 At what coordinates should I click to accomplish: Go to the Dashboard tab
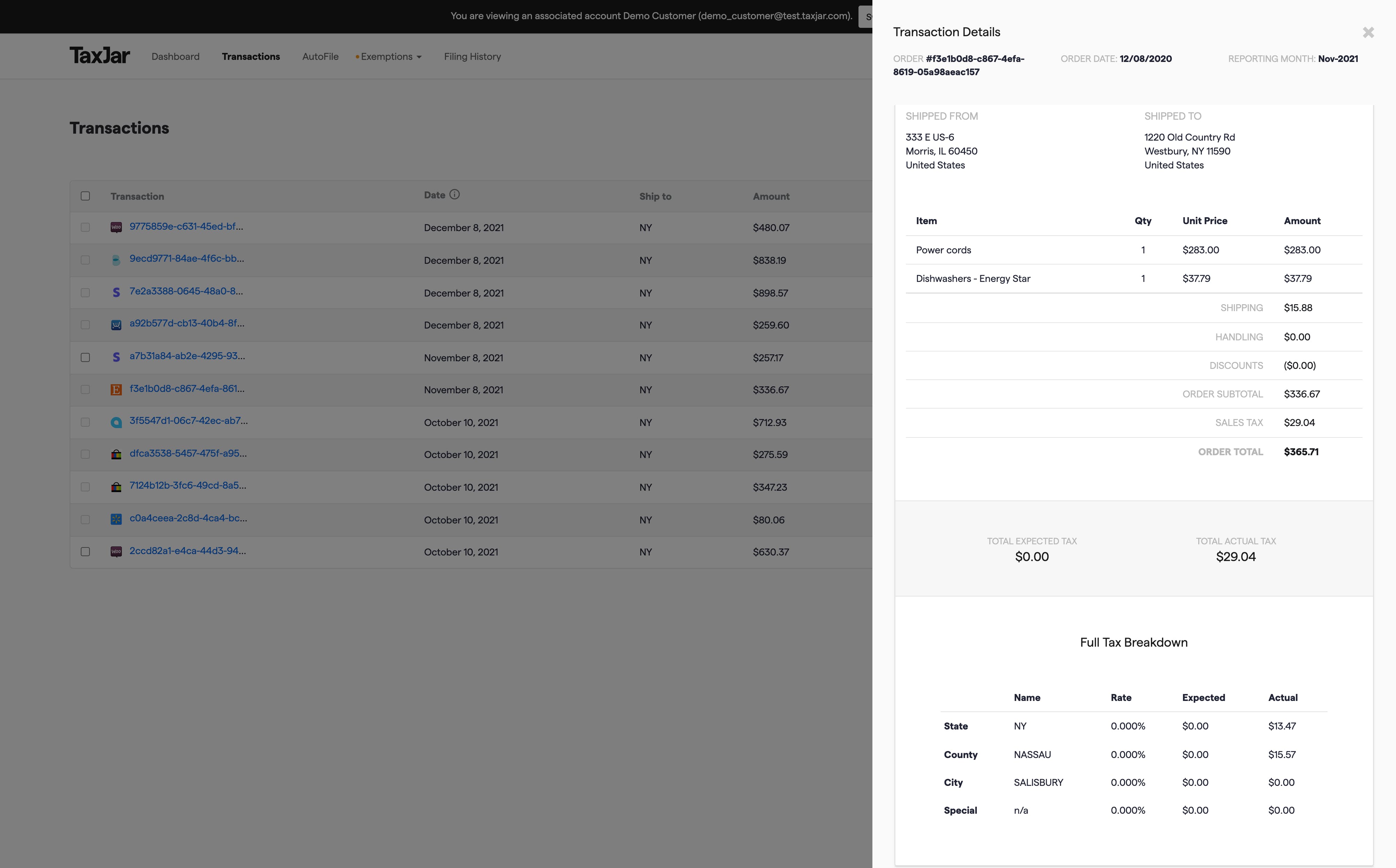pyautogui.click(x=175, y=56)
